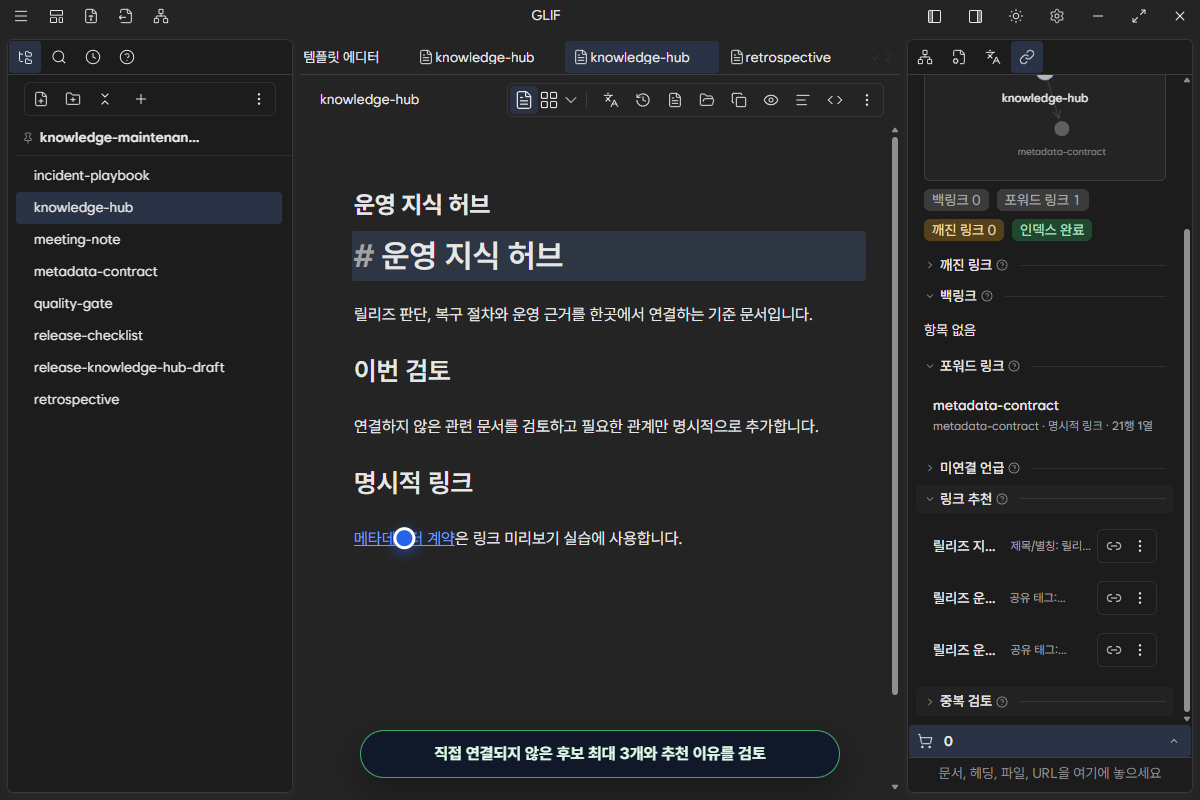Open the recent history clock icon
The width and height of the screenshot is (1200, 800).
(x=93, y=57)
